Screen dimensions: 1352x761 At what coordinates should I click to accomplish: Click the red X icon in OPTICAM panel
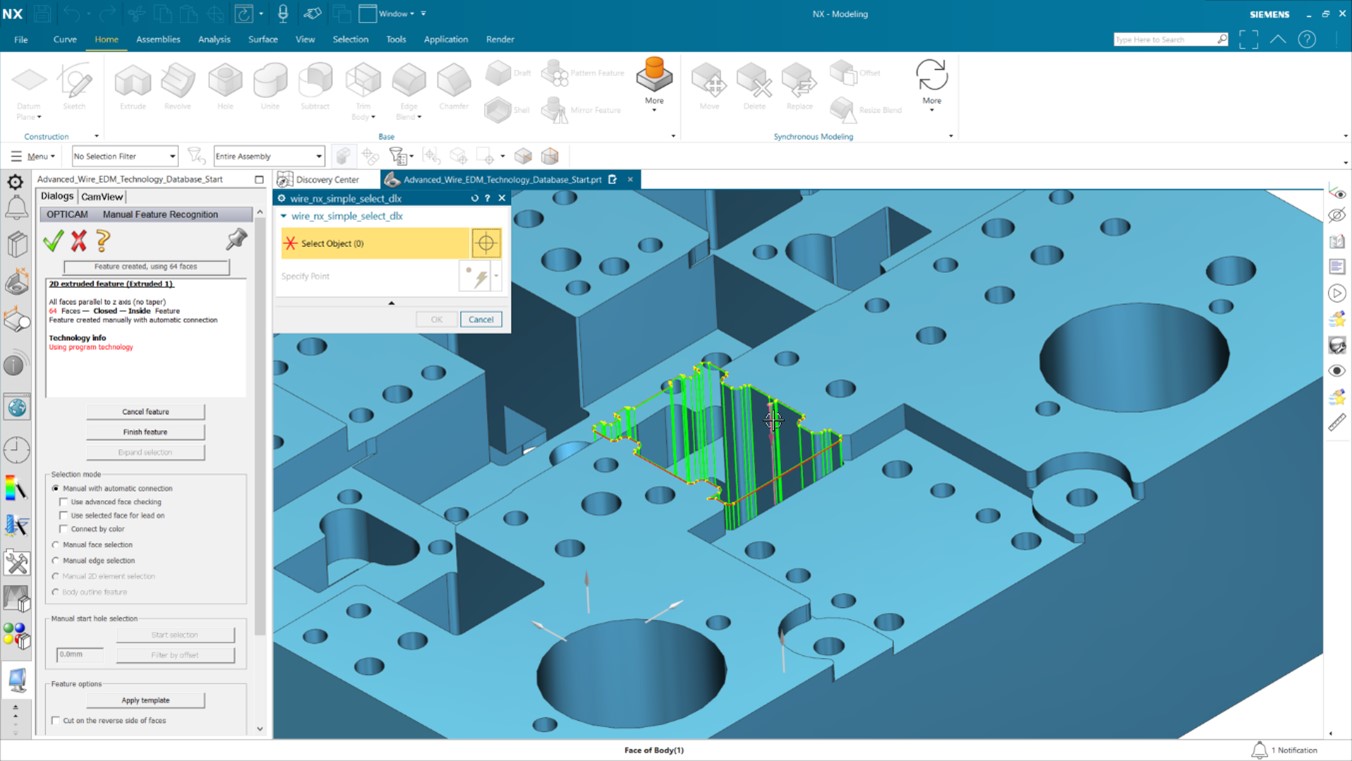79,241
